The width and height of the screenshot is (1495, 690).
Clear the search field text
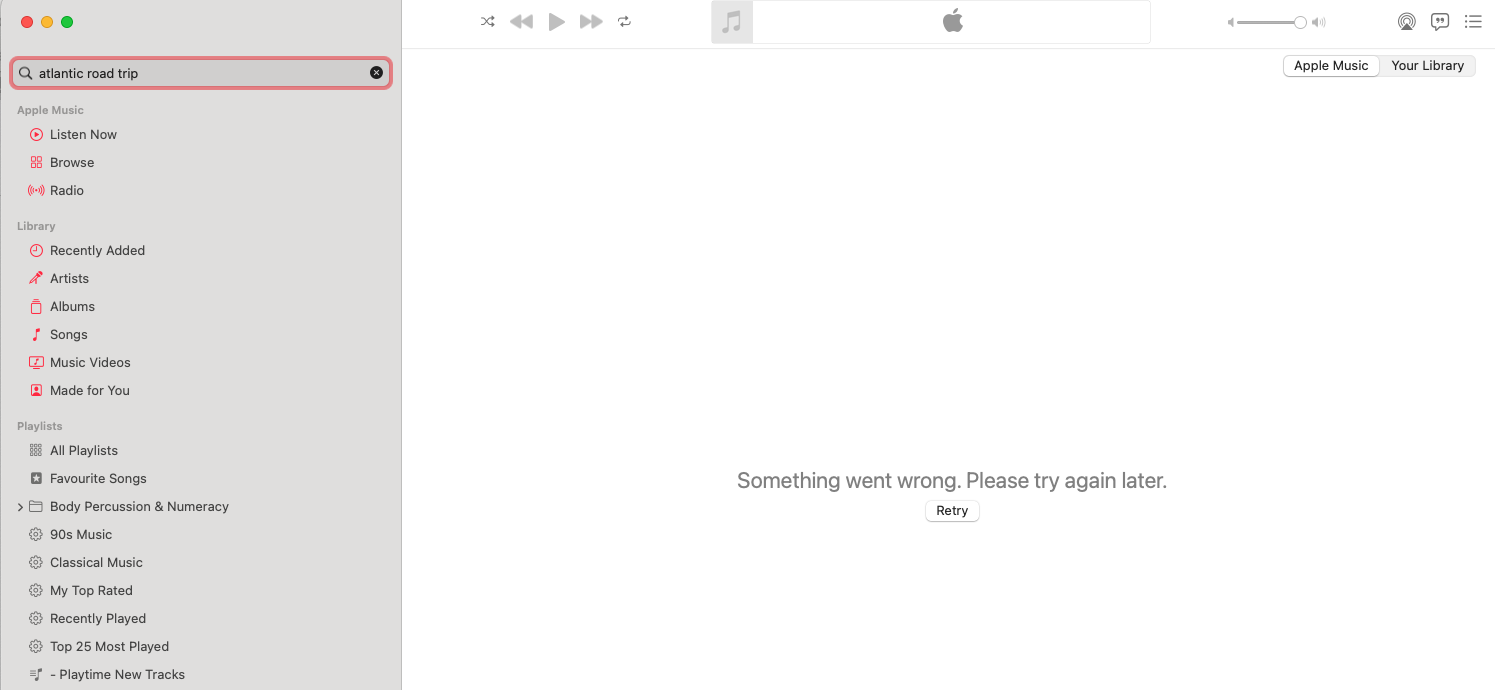(376, 73)
